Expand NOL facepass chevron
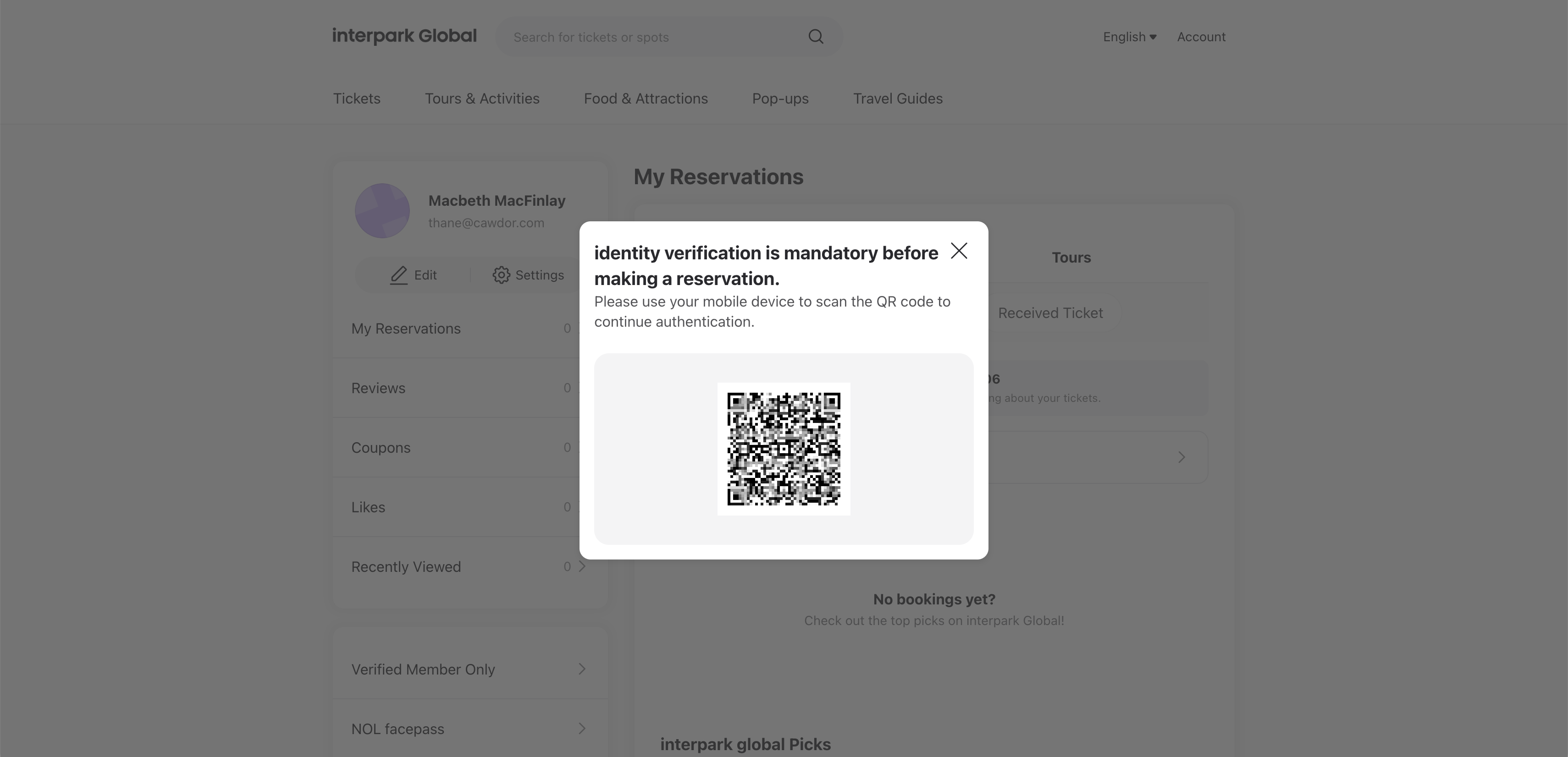1568x757 pixels. click(582, 729)
